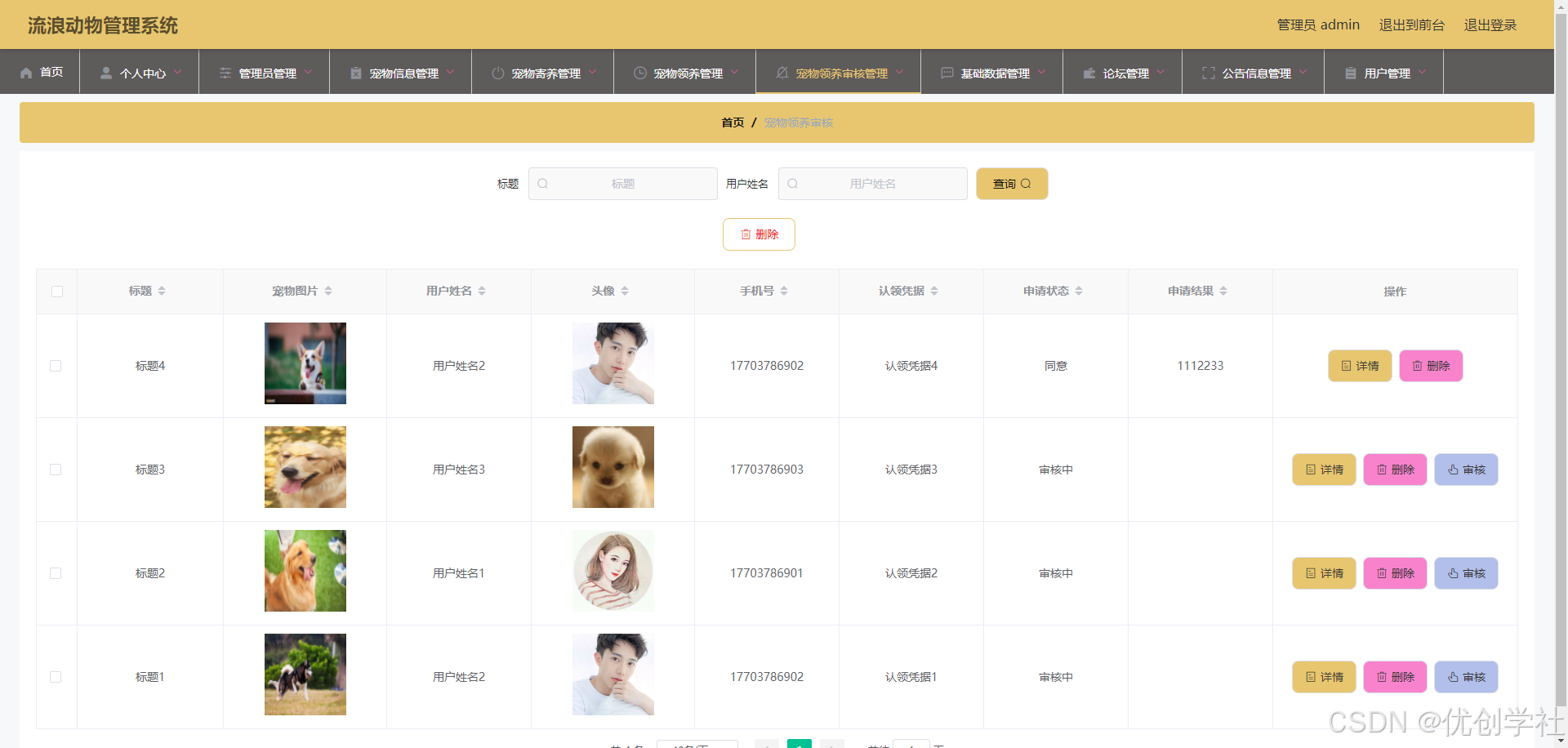Click the icon next to 宠物信息管理

pos(356,73)
